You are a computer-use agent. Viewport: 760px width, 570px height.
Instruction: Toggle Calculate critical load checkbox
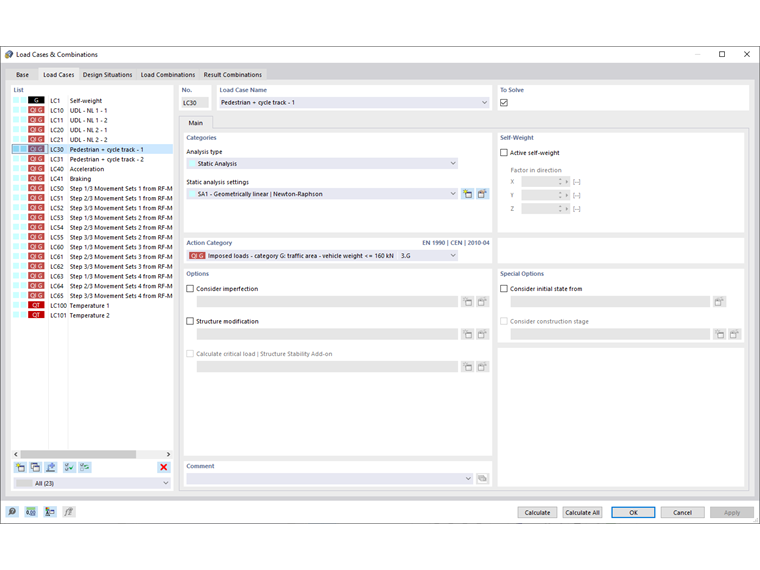click(x=190, y=354)
